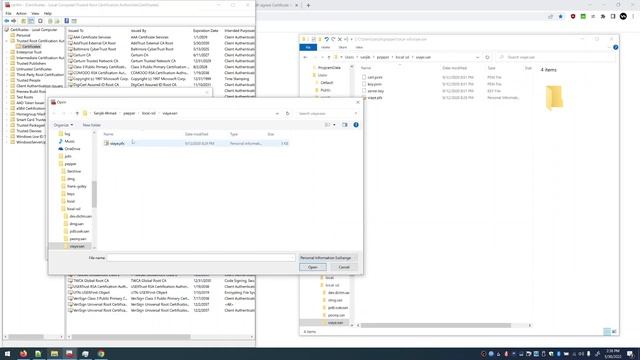
Task: Click refresh icon in File Explorer address bar
Action: click(487, 58)
